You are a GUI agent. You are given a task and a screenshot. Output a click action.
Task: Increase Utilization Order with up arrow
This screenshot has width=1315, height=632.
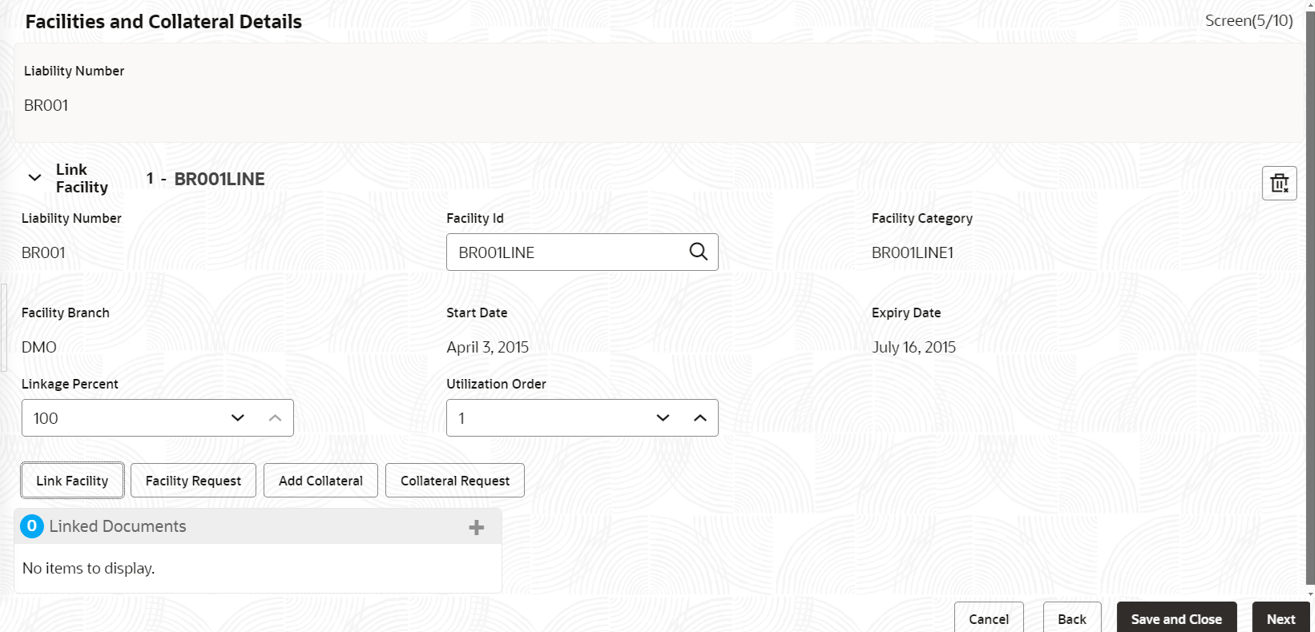(x=700, y=418)
